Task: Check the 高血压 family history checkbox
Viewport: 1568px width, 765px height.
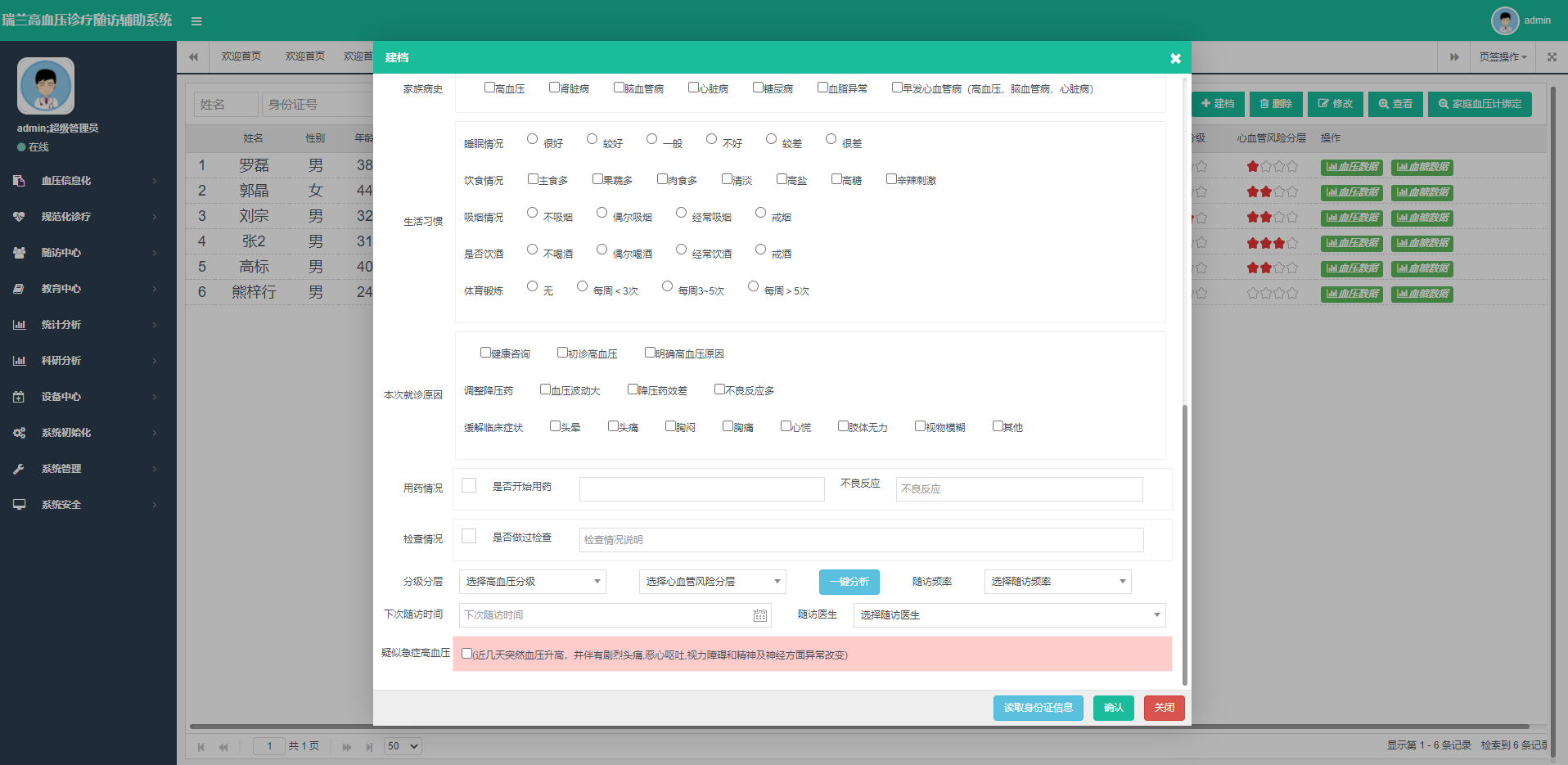Action: pos(489,88)
